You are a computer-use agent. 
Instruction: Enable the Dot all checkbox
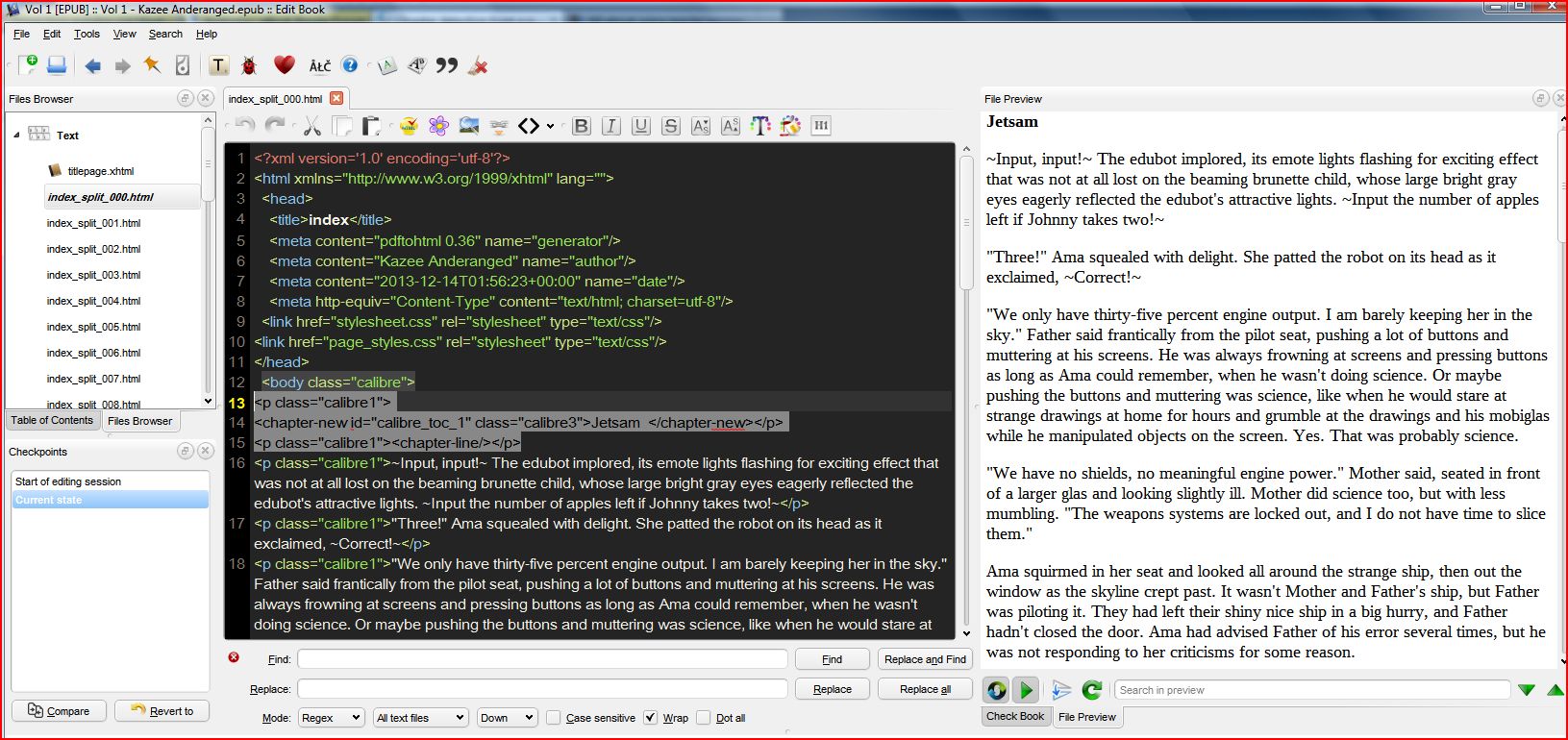(704, 718)
